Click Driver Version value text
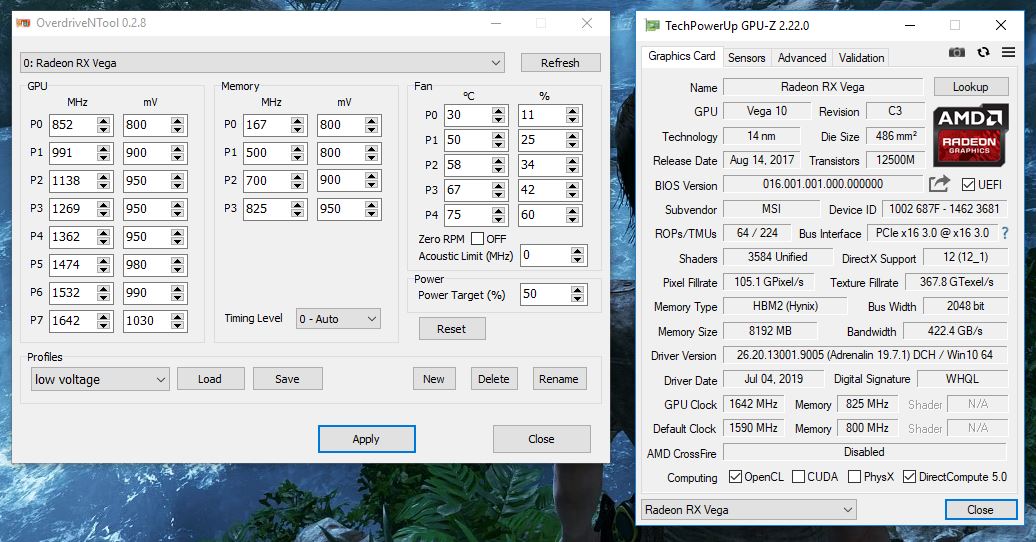The height and width of the screenshot is (542, 1036). [x=864, y=355]
